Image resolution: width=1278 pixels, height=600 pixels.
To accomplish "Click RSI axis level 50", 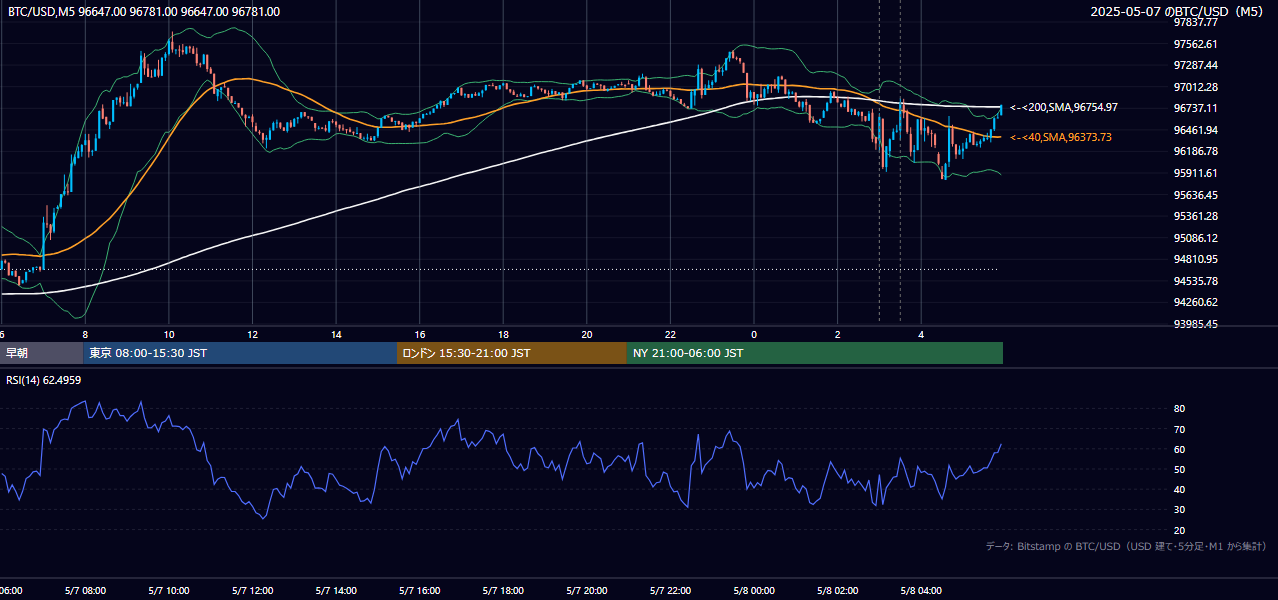I will click(1179, 469).
